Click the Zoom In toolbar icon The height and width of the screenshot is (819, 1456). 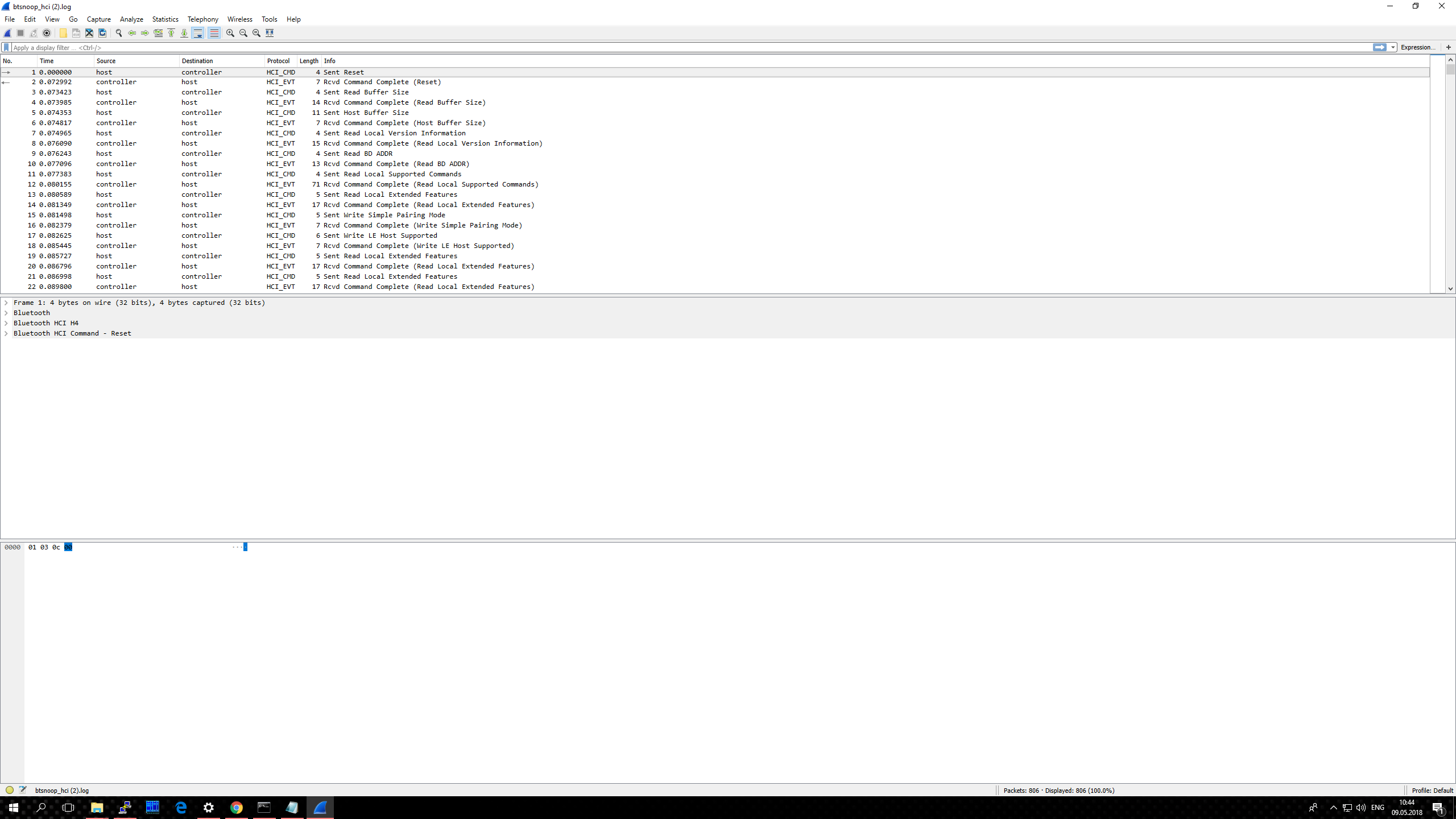coord(230,33)
